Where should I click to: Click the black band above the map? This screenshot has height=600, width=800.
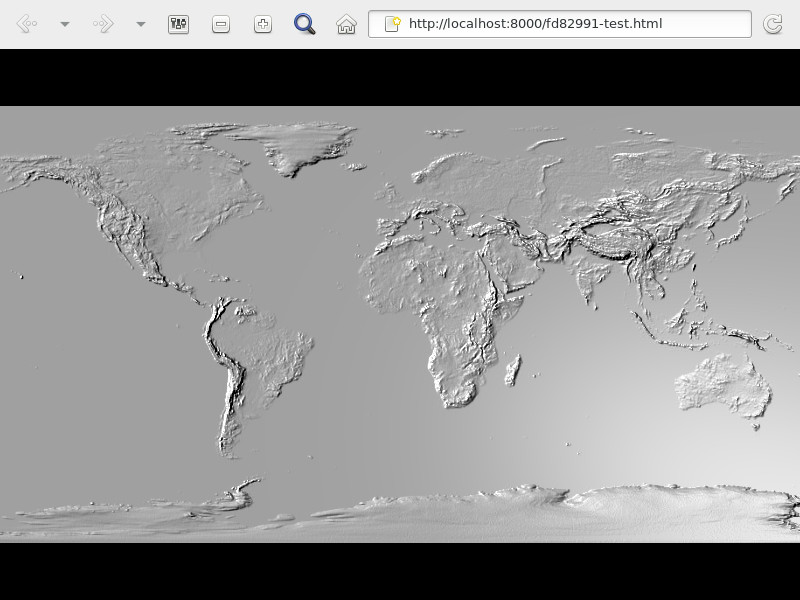pos(400,78)
